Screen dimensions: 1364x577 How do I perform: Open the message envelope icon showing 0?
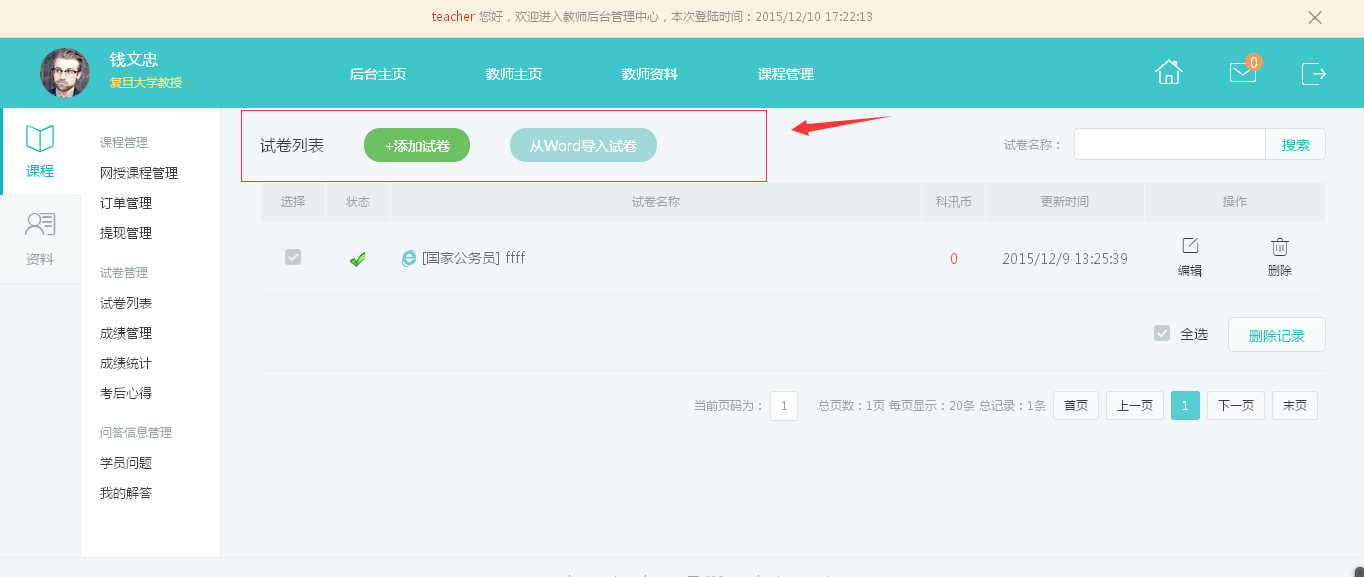pos(1242,73)
